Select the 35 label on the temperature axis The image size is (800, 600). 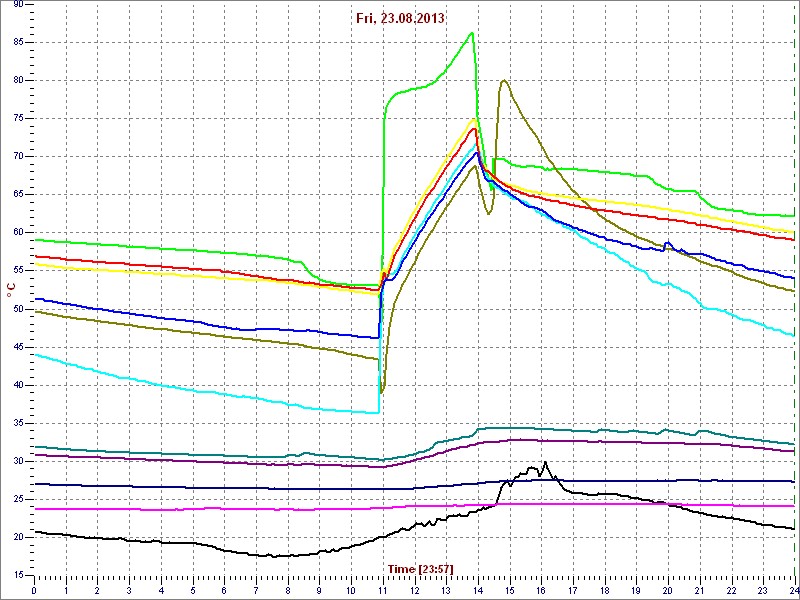coord(18,423)
